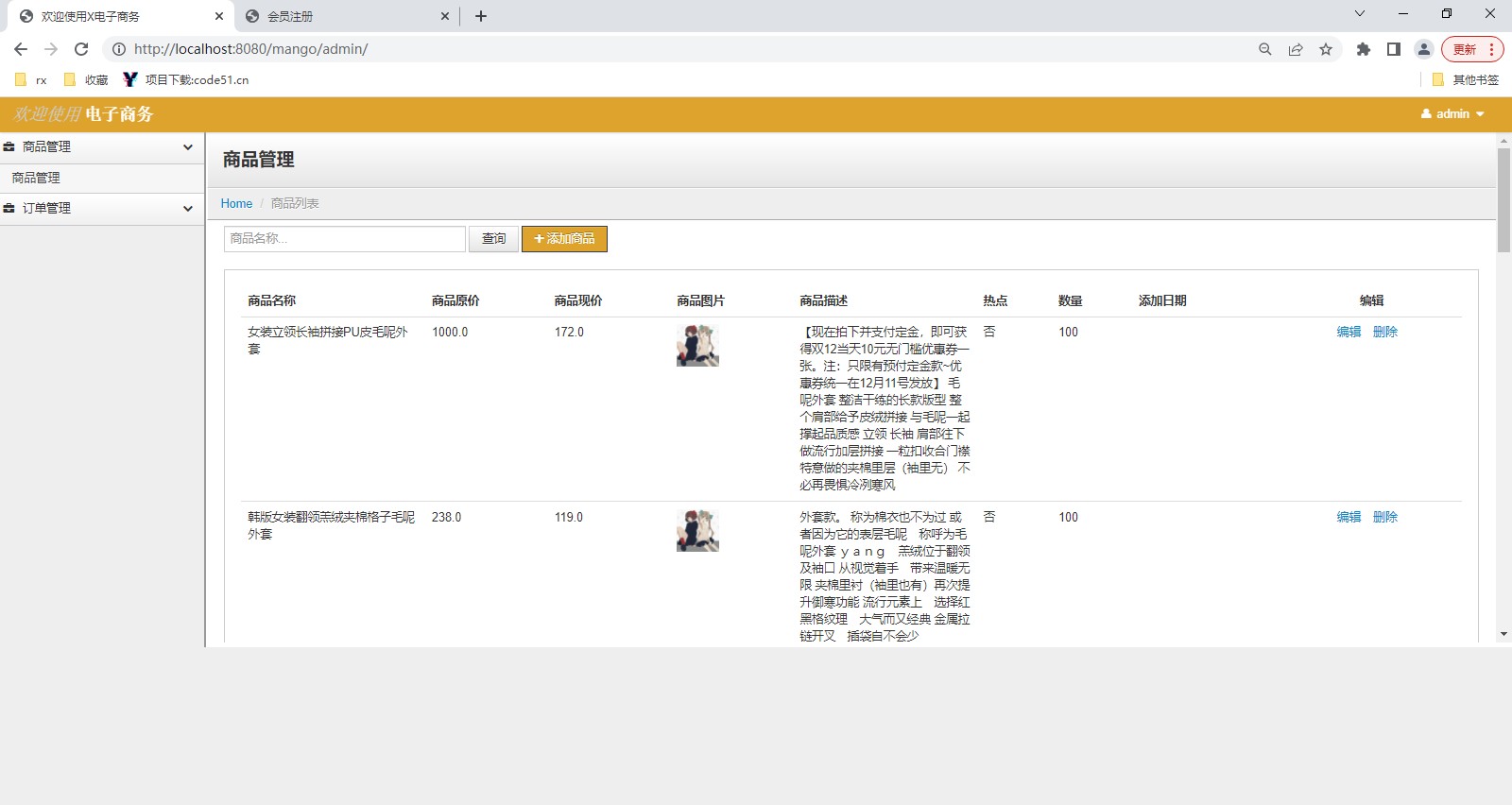Delete 韩版女装翻领羔绒夹棉格子毛呢外套 with 删除

(x=1384, y=518)
